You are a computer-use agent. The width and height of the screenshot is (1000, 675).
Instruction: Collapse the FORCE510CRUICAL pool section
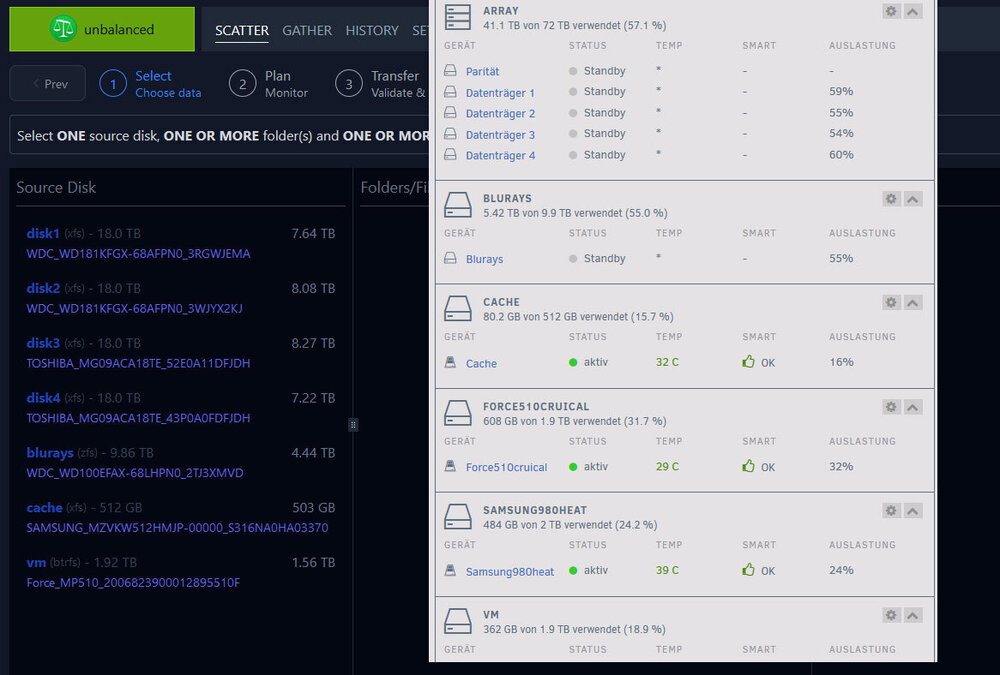click(913, 406)
